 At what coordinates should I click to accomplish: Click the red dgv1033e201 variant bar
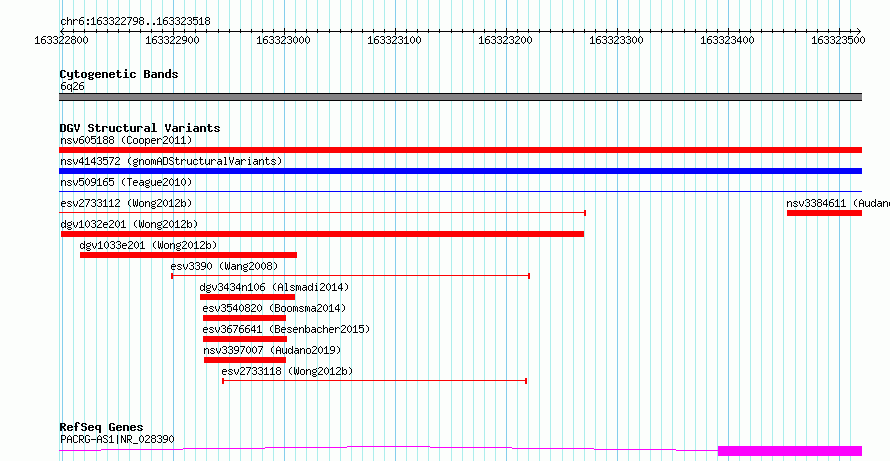click(x=188, y=255)
